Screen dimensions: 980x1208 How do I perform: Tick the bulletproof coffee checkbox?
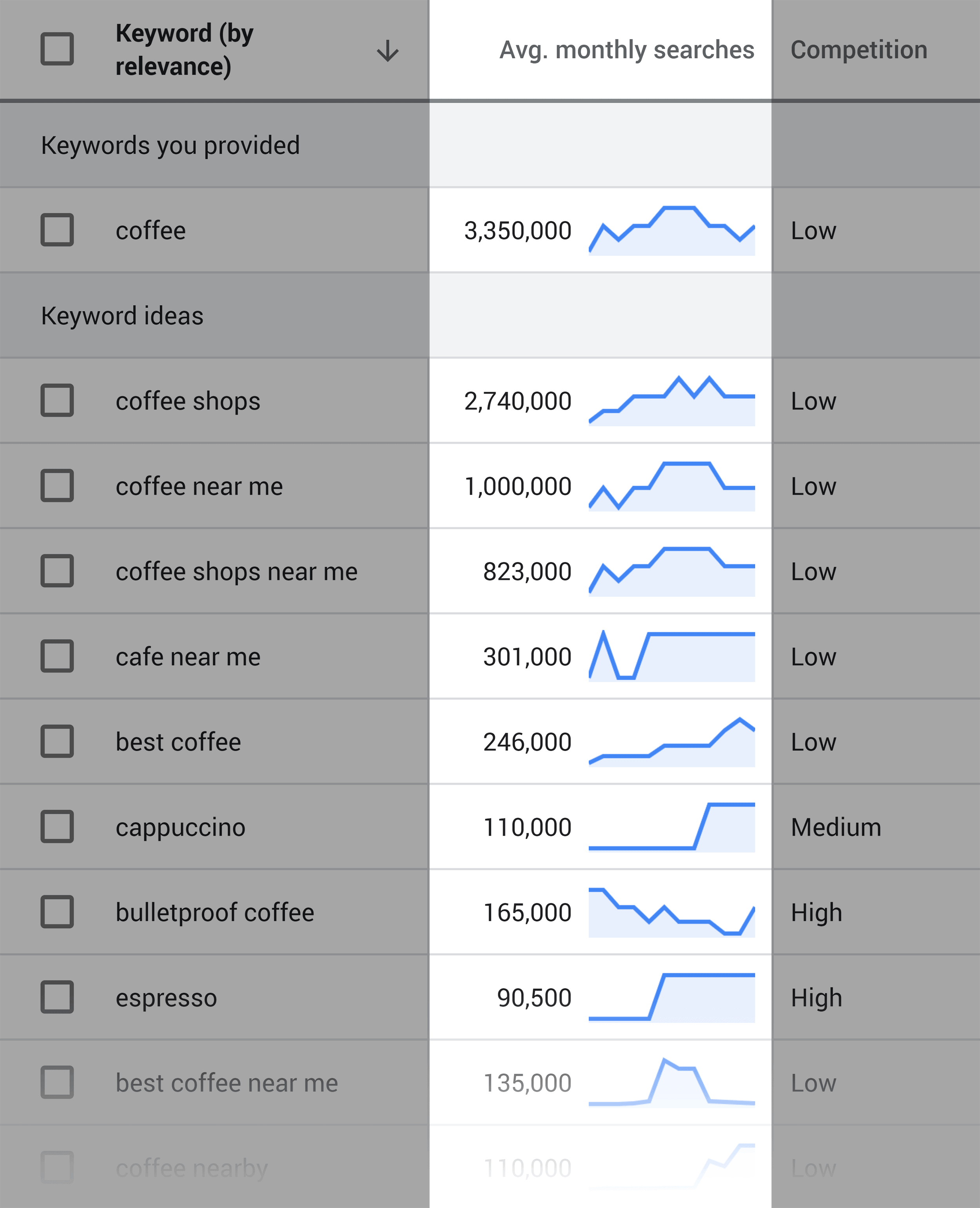(57, 912)
